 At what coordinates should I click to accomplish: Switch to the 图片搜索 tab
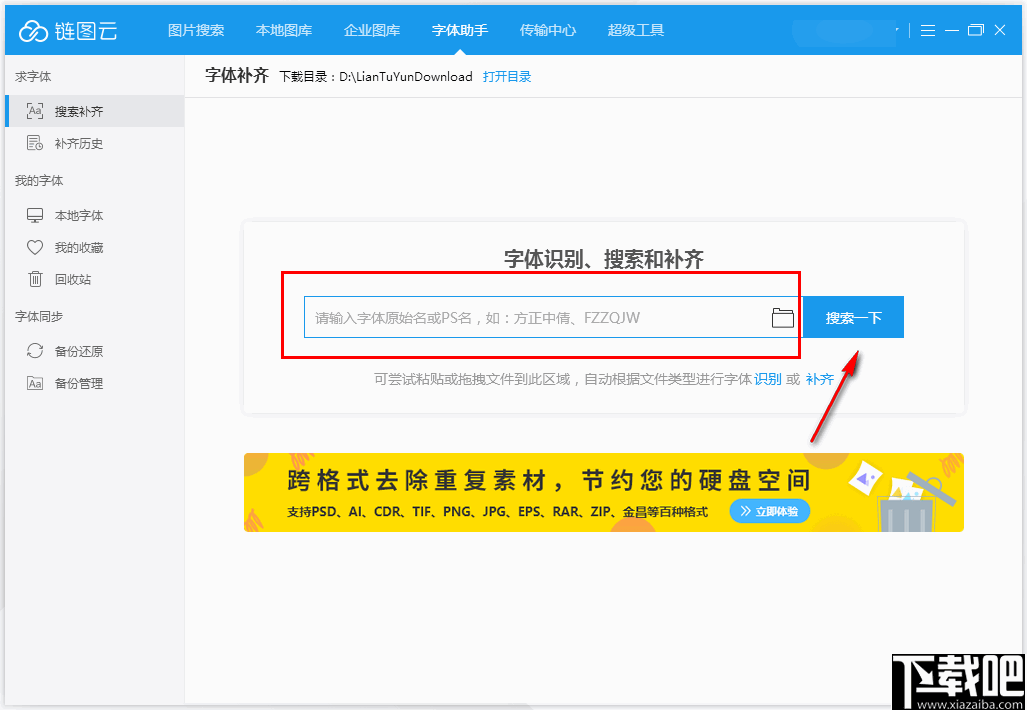[196, 30]
